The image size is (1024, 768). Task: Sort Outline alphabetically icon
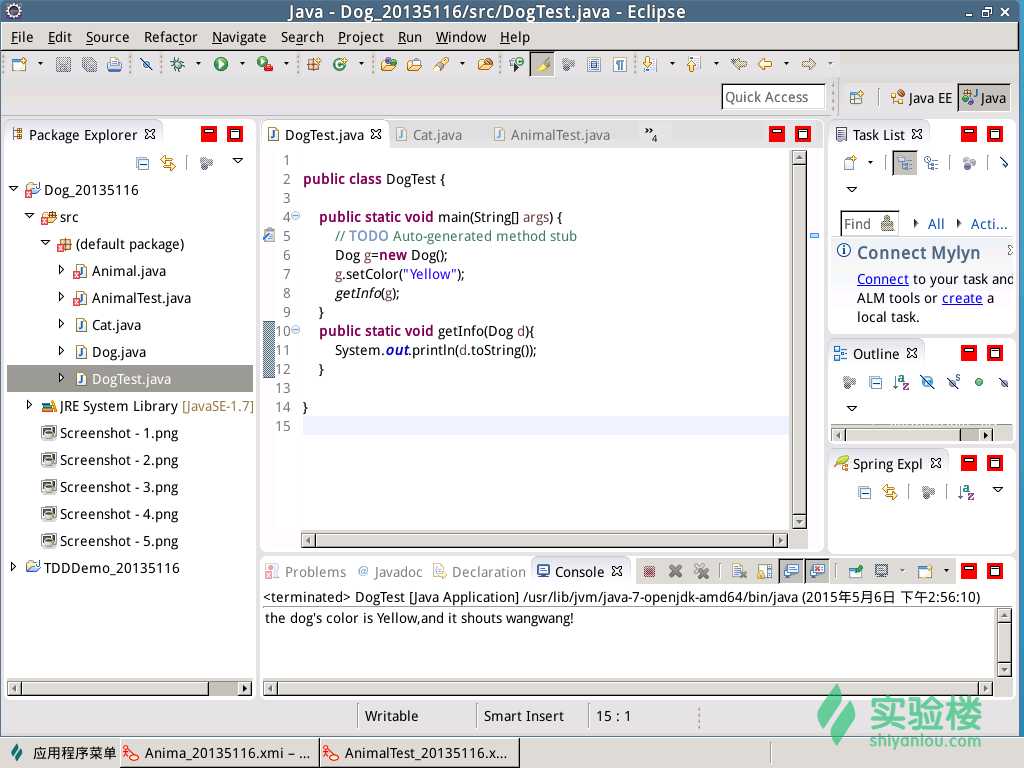[x=901, y=382]
